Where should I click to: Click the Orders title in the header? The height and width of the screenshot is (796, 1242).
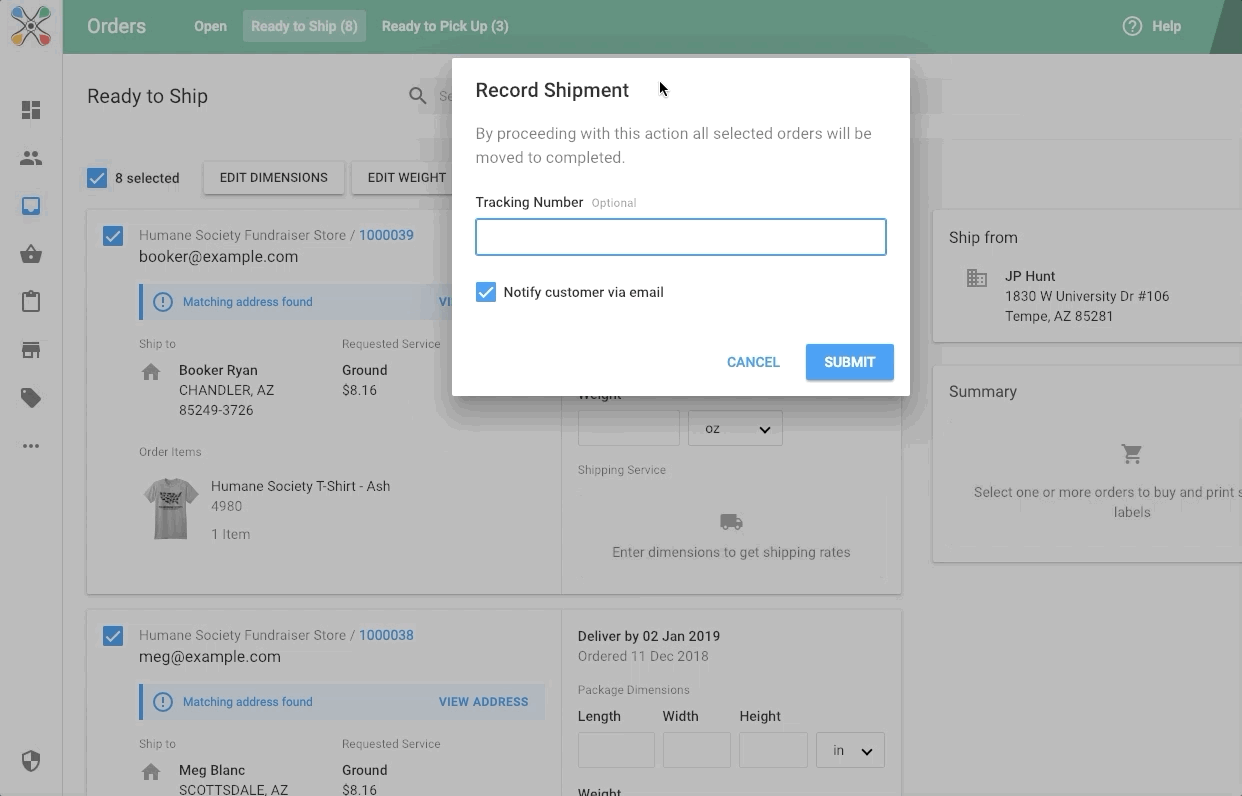(x=117, y=26)
